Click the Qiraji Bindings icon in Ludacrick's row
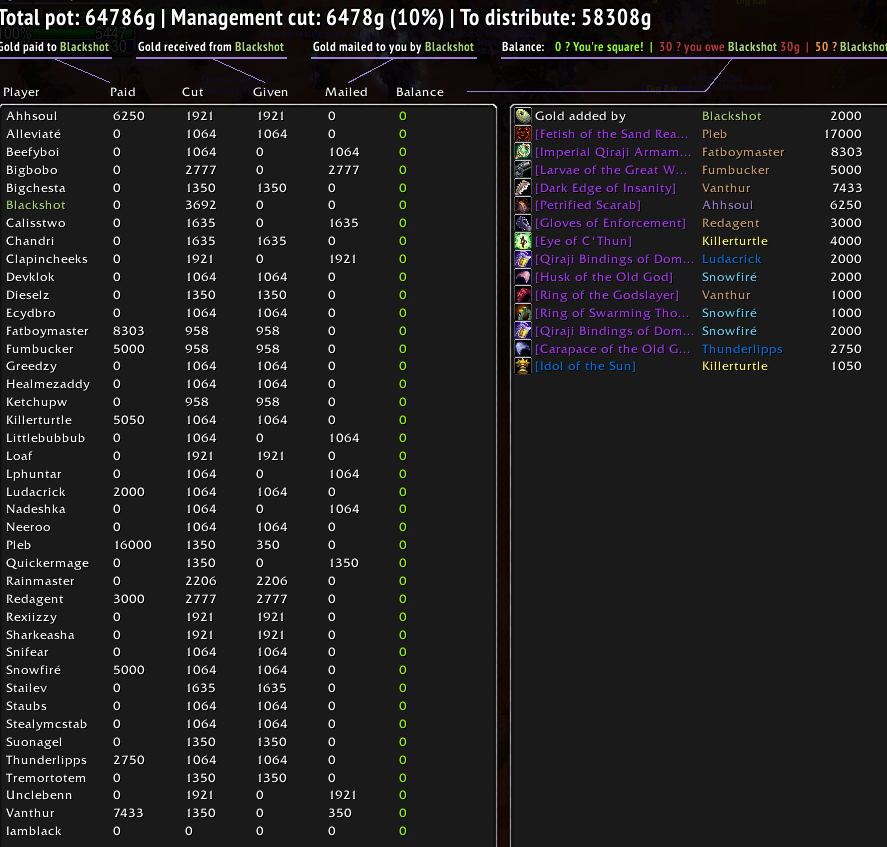 click(523, 259)
